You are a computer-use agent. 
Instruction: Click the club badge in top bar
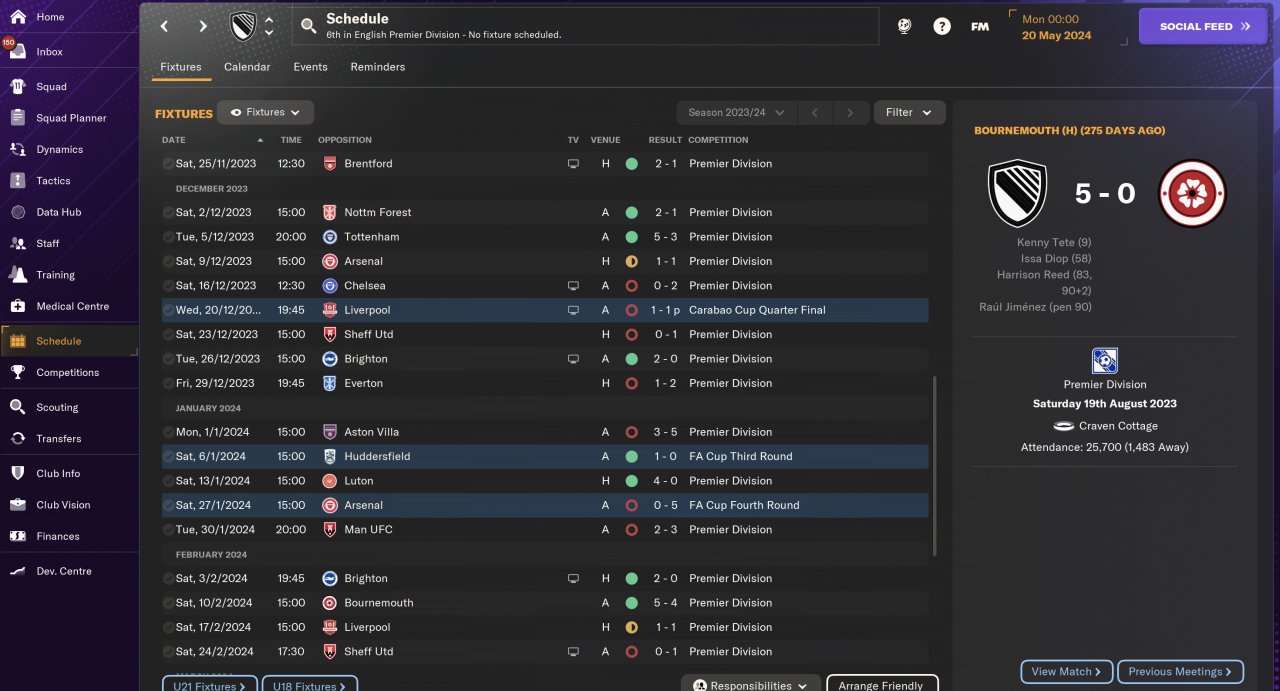tap(242, 26)
